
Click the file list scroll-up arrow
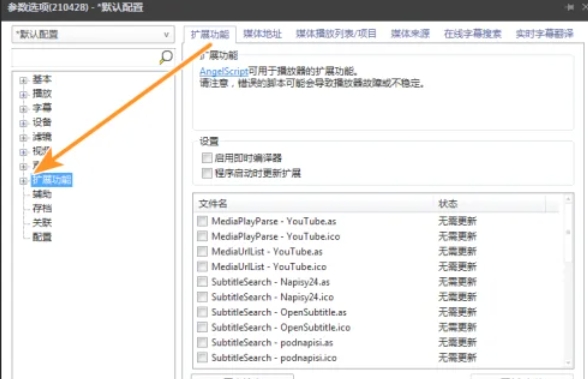point(568,200)
